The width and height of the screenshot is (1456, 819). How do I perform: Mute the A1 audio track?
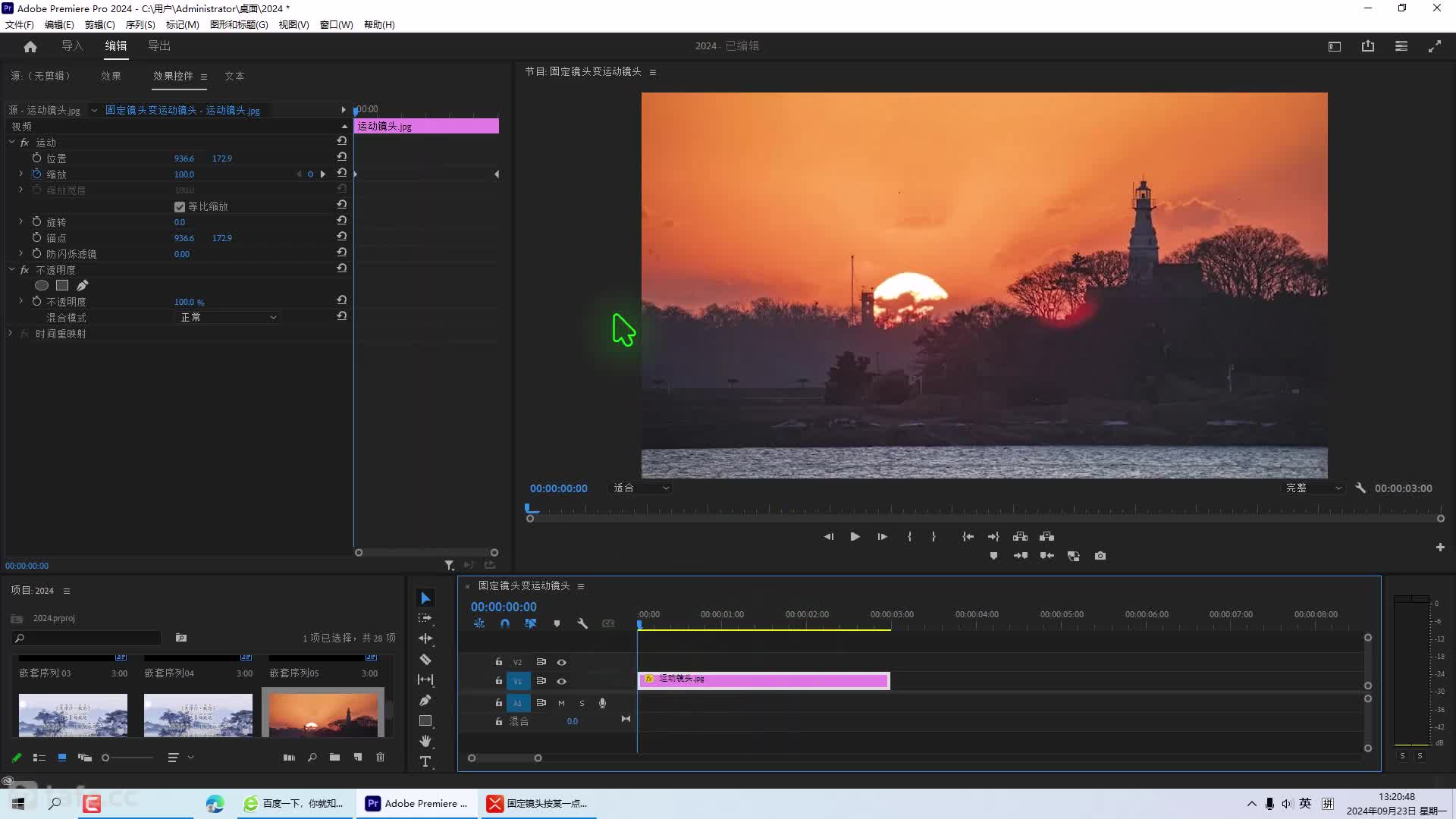[562, 703]
